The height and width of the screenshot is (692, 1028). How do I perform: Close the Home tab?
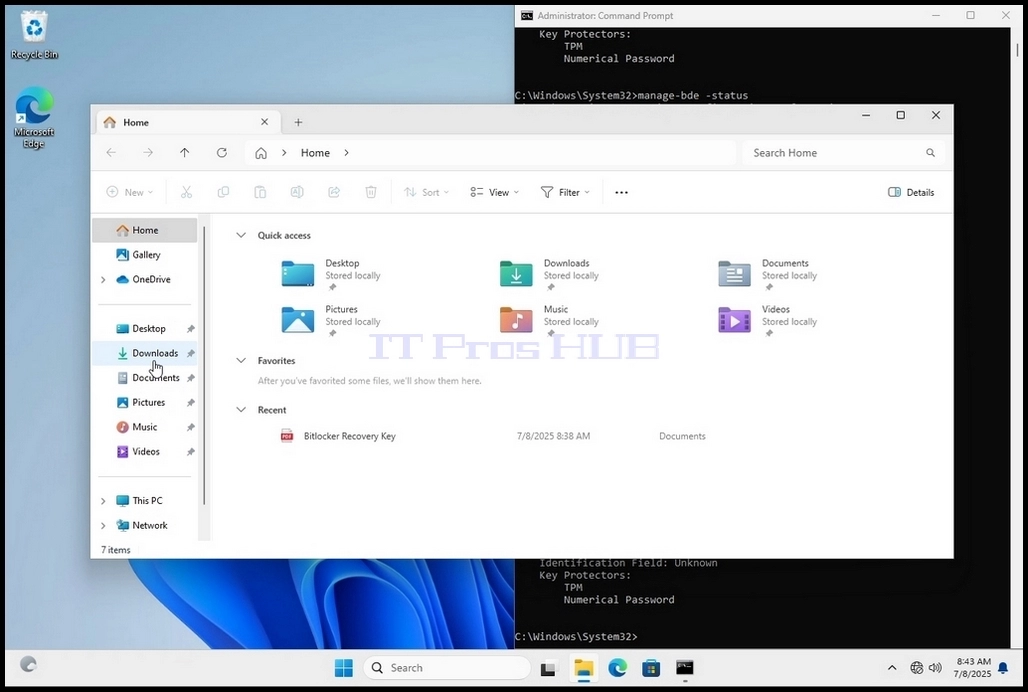(x=264, y=122)
